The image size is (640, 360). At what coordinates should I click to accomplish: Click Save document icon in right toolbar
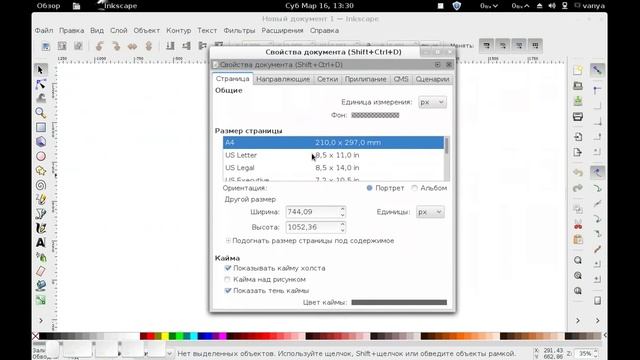[578, 101]
